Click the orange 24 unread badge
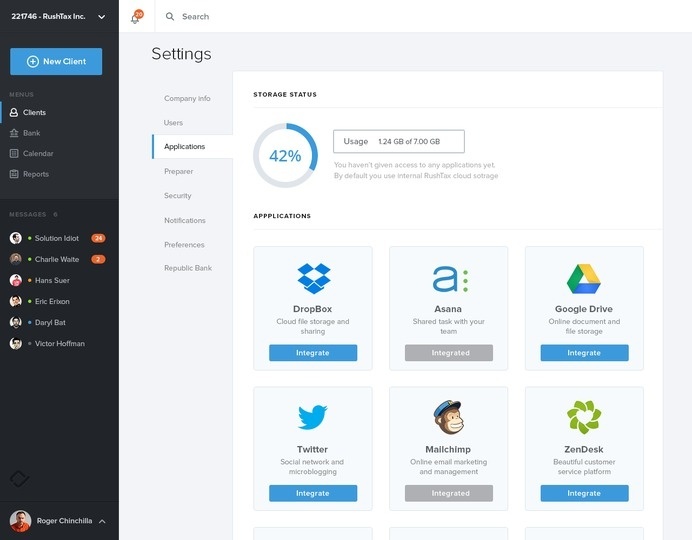 98,238
